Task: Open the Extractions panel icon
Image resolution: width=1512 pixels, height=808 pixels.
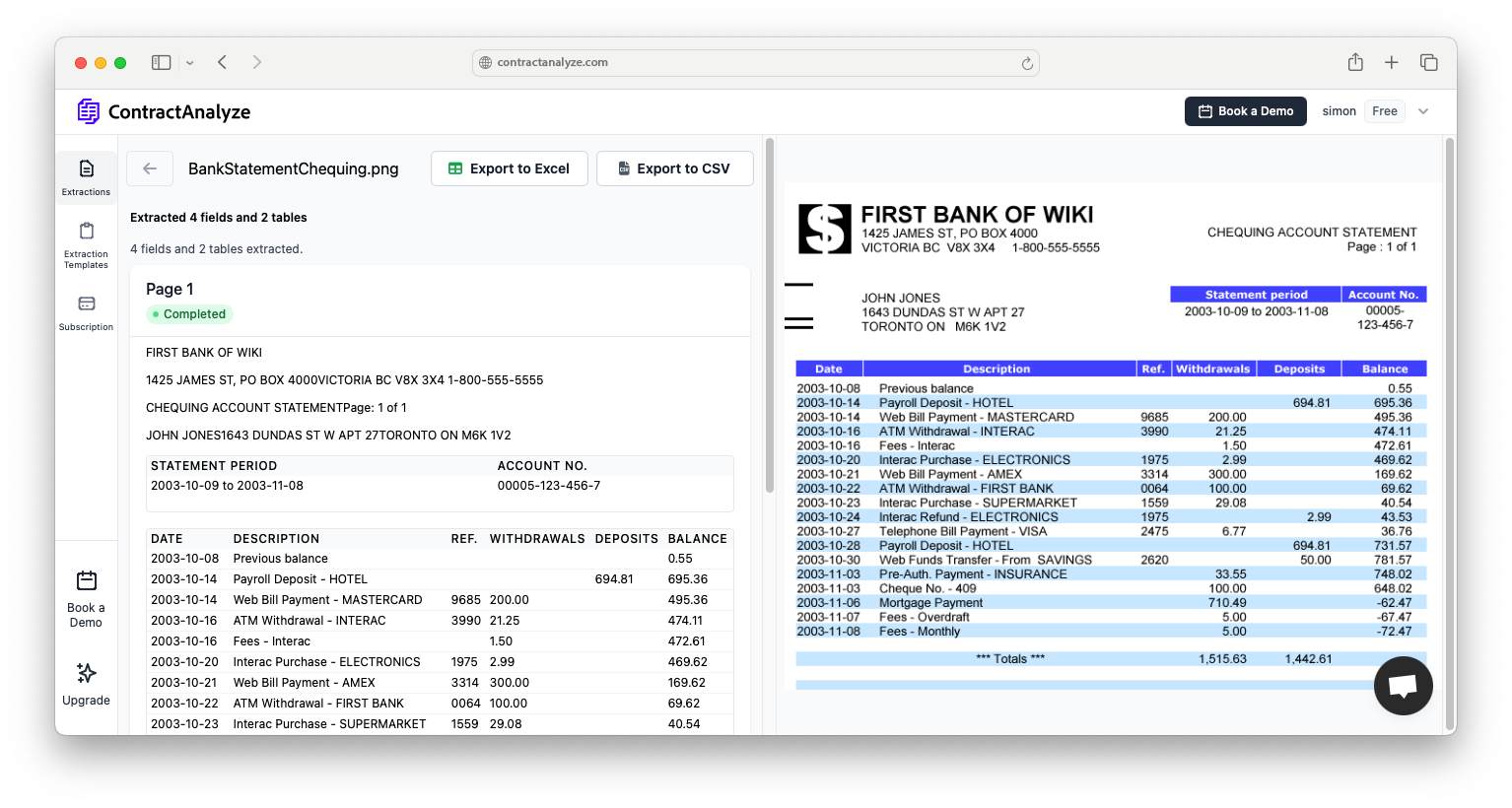Action: click(x=86, y=169)
